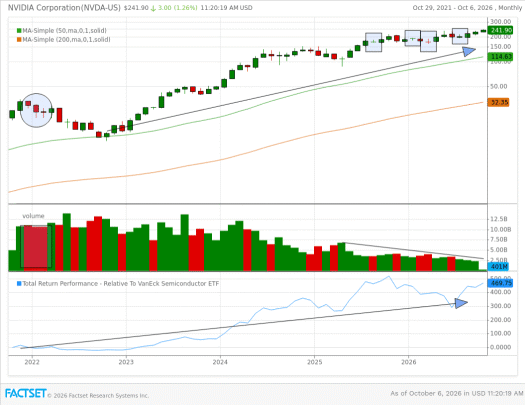Click the 7.50B volume axis label
The height and width of the screenshot is (405, 525).
click(500, 240)
